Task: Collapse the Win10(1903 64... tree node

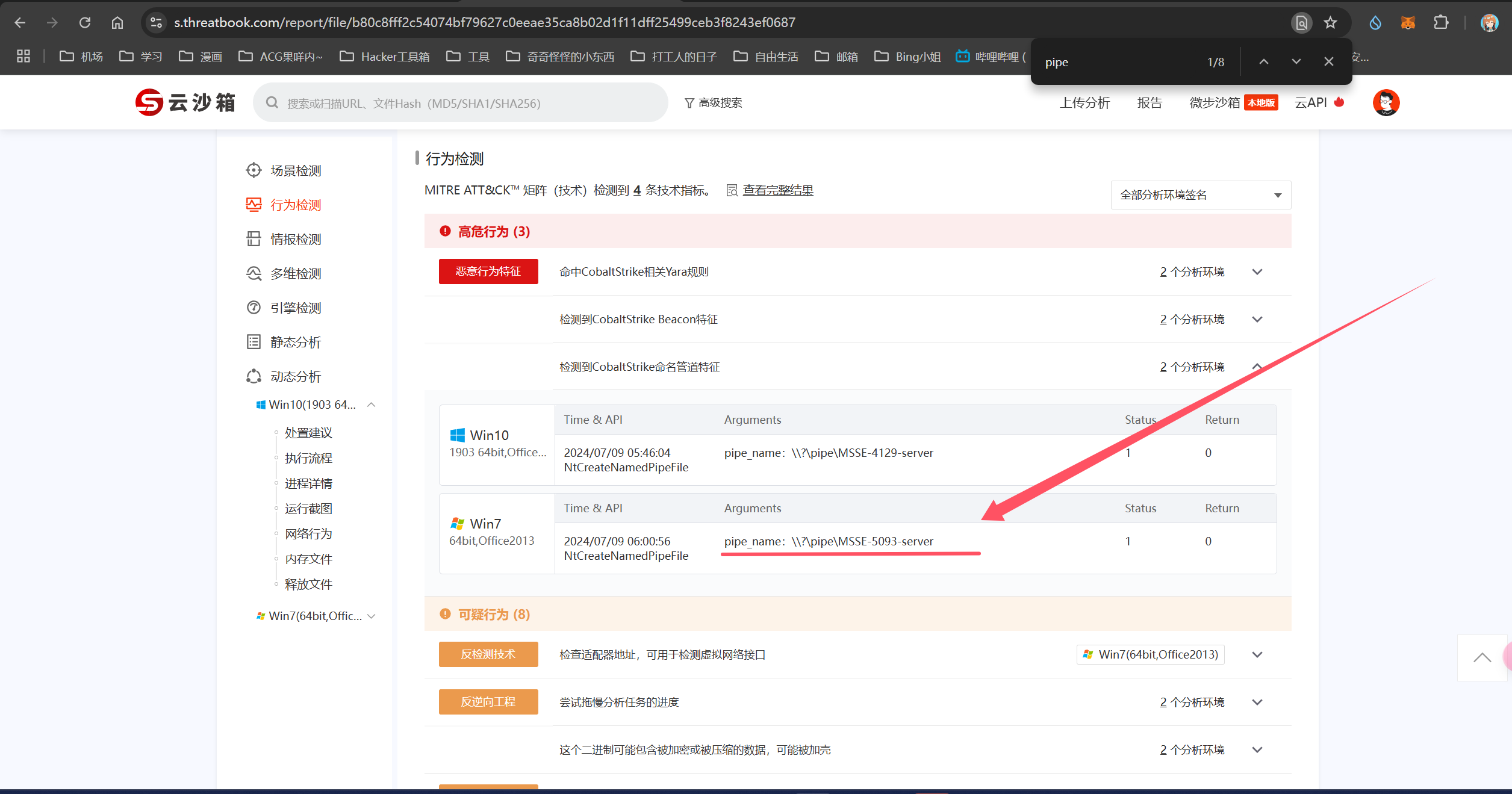Action: (372, 405)
